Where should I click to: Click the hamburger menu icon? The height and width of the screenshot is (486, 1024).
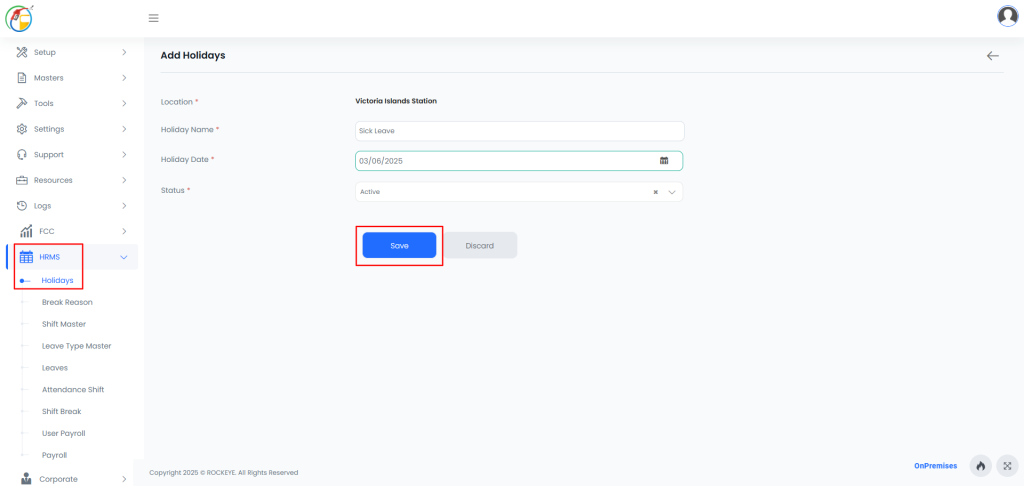(153, 18)
